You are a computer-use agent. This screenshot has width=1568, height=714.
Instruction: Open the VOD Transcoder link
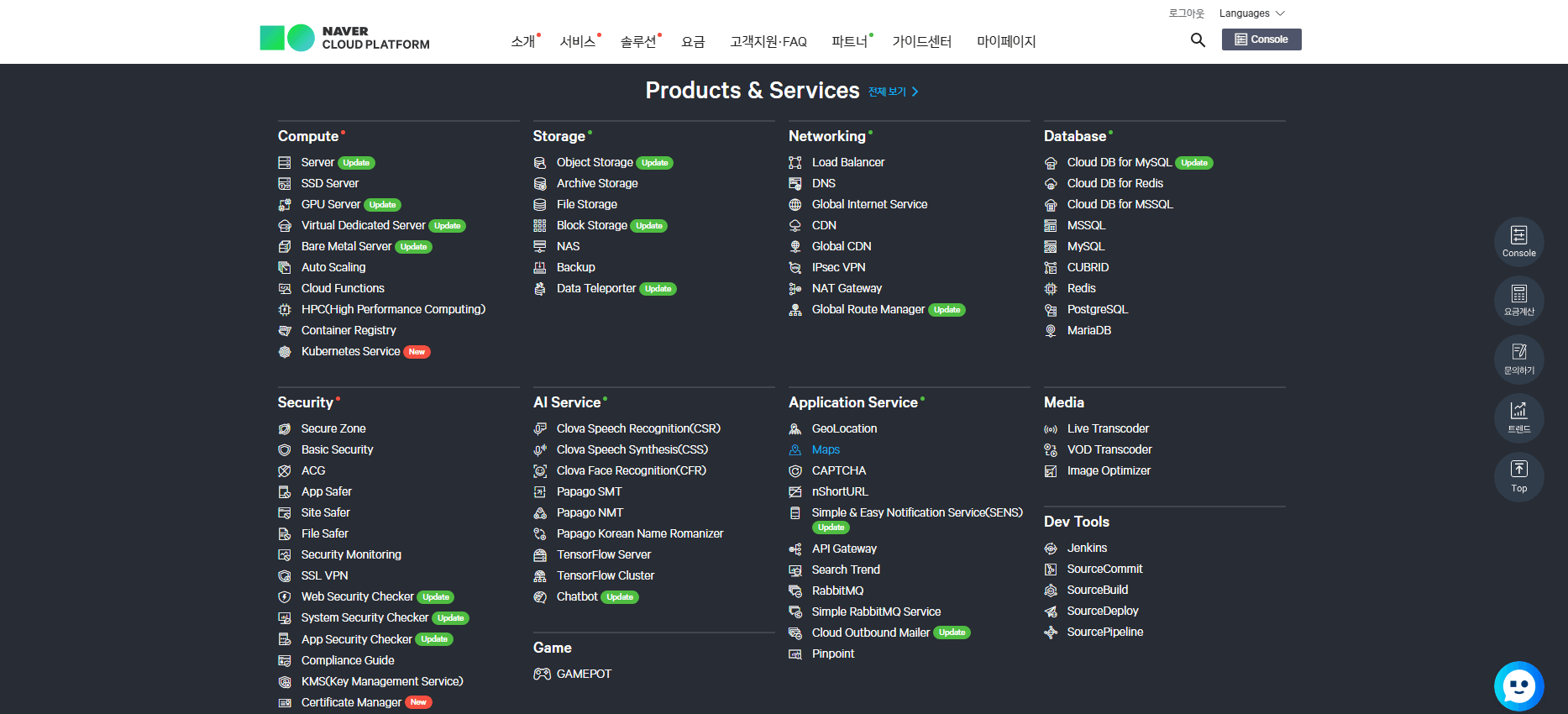1109,450
